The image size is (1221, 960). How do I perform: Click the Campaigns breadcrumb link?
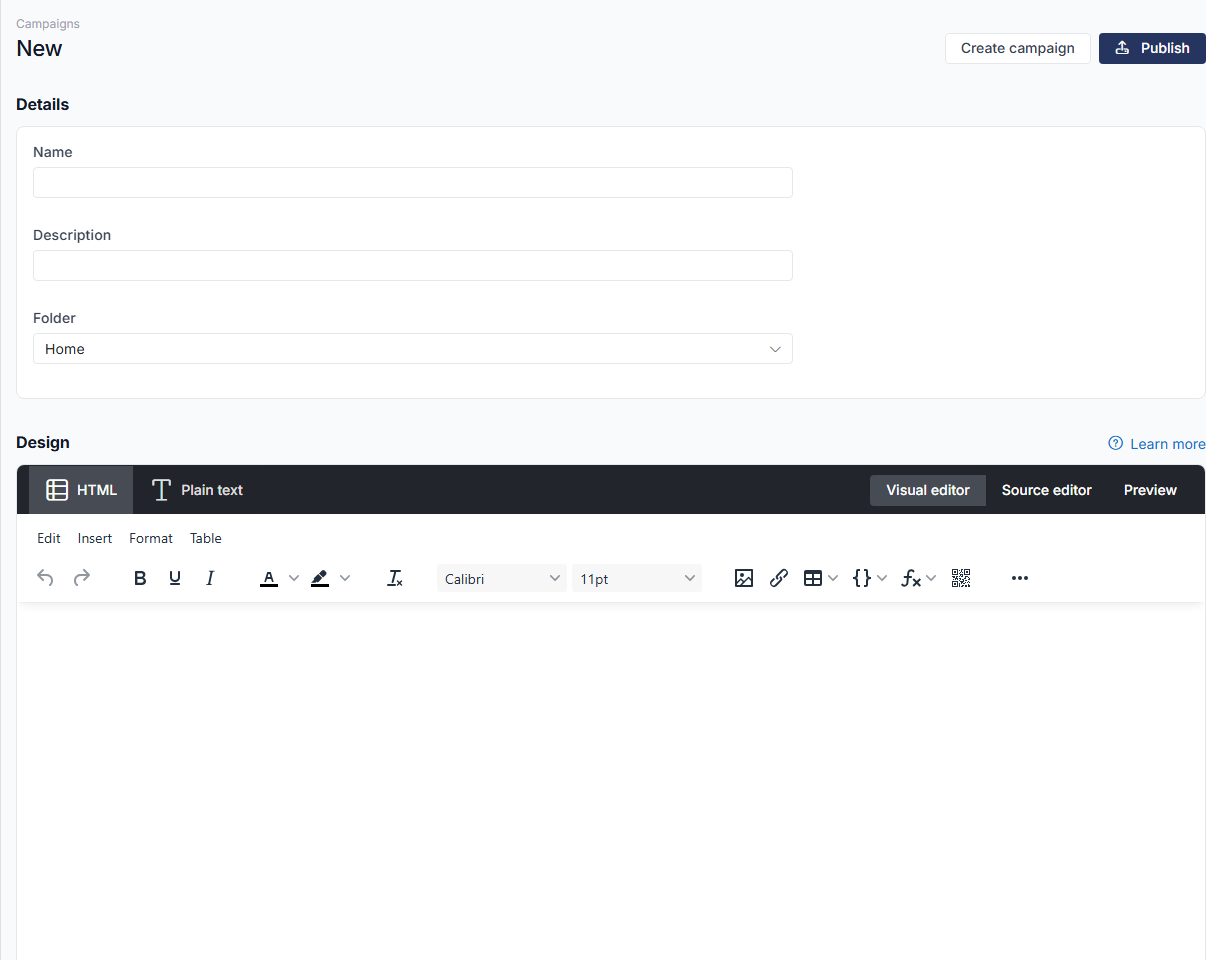[x=48, y=23]
